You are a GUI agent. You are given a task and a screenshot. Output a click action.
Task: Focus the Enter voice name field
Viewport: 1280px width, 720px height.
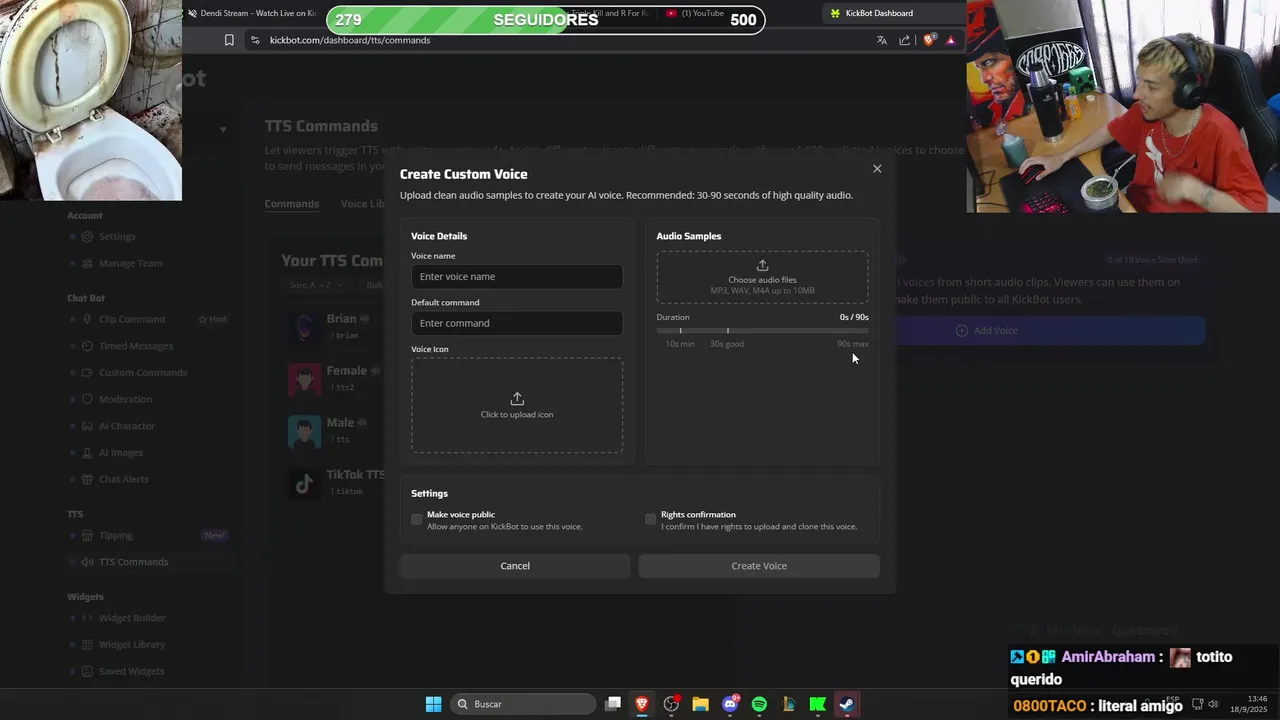coord(517,277)
